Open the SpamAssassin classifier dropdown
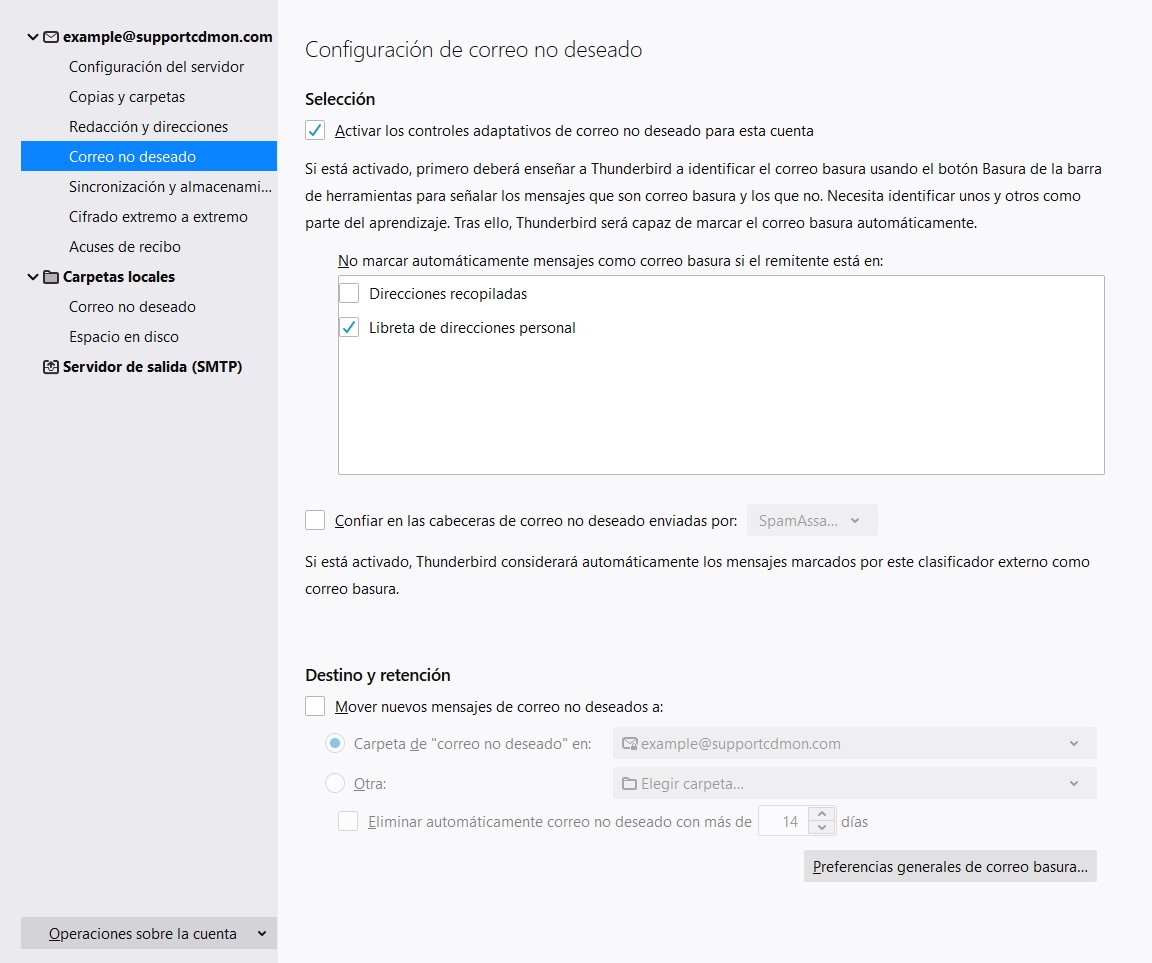Image resolution: width=1152 pixels, height=963 pixels. 811,521
